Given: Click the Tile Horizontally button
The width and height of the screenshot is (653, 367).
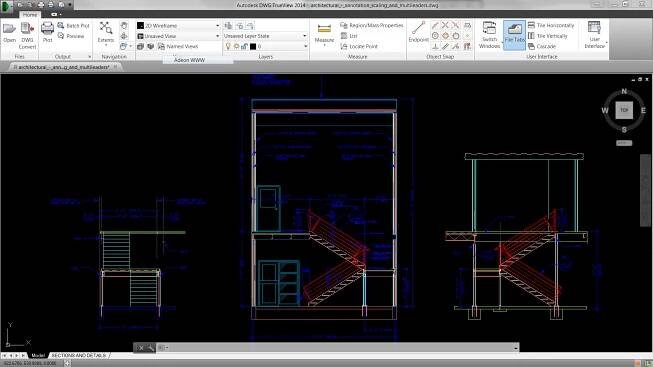Looking at the screenshot, I should click(551, 25).
